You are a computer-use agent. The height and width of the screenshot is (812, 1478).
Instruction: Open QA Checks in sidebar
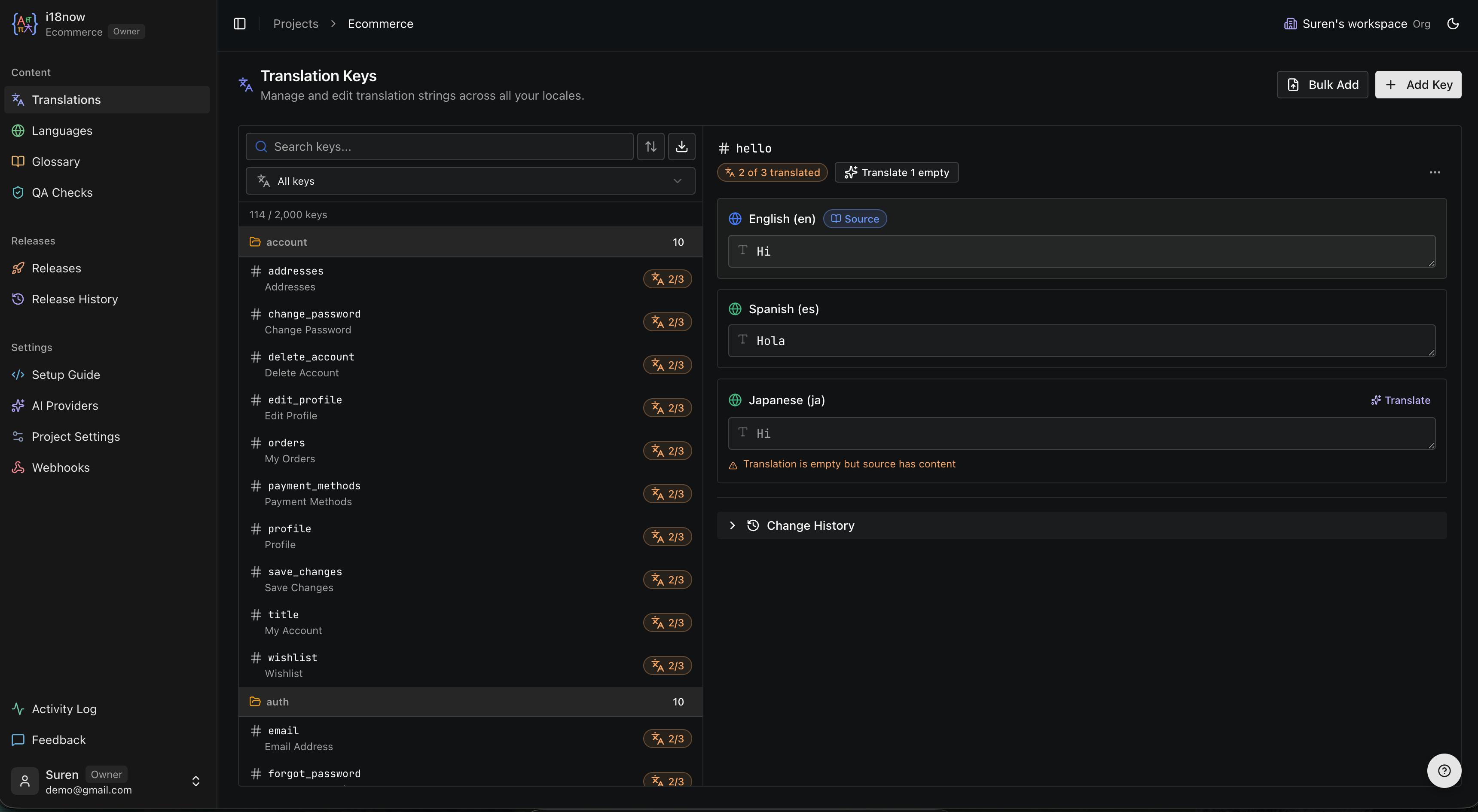62,192
